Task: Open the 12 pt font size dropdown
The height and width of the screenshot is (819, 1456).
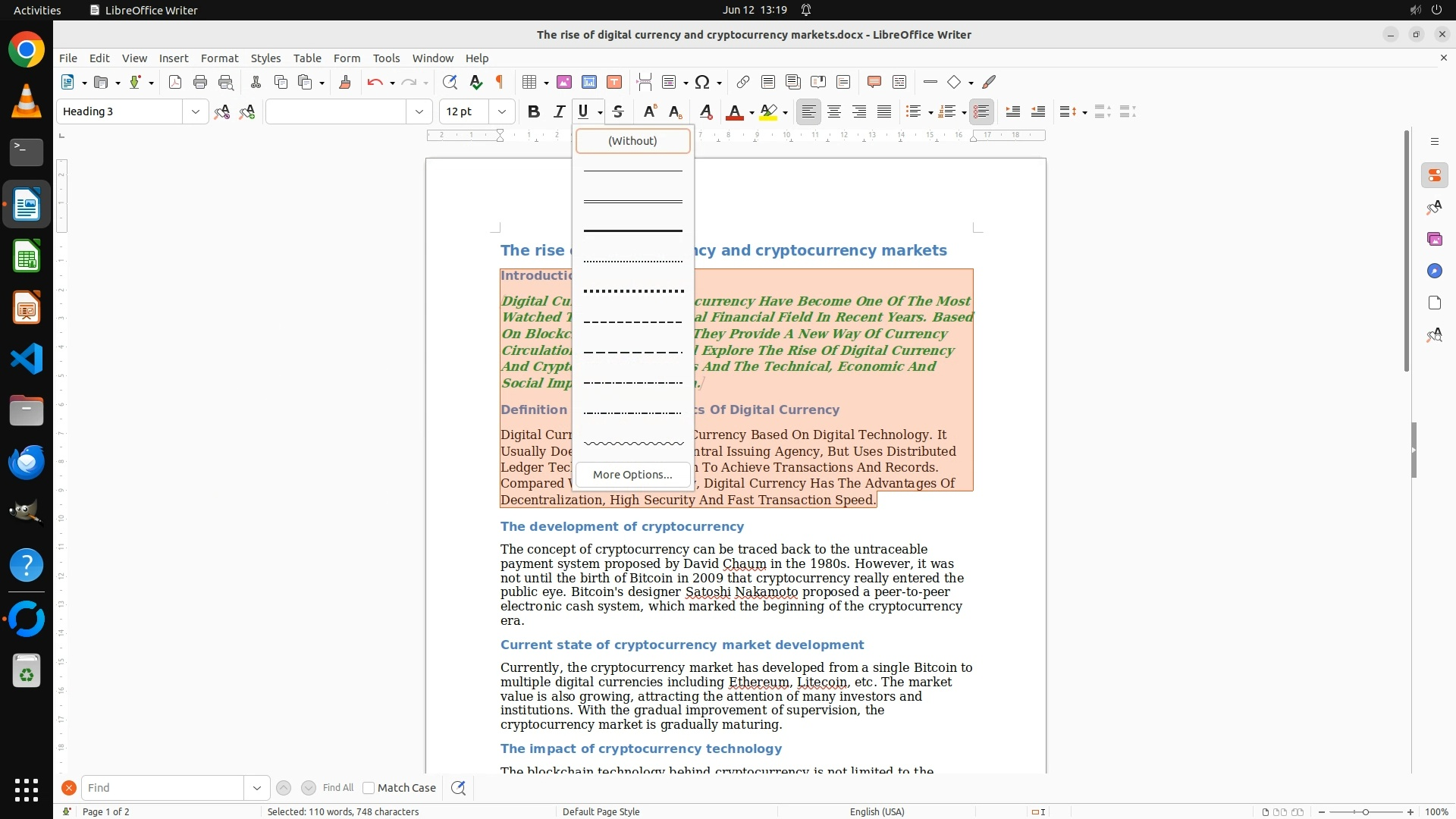Action: pyautogui.click(x=501, y=111)
